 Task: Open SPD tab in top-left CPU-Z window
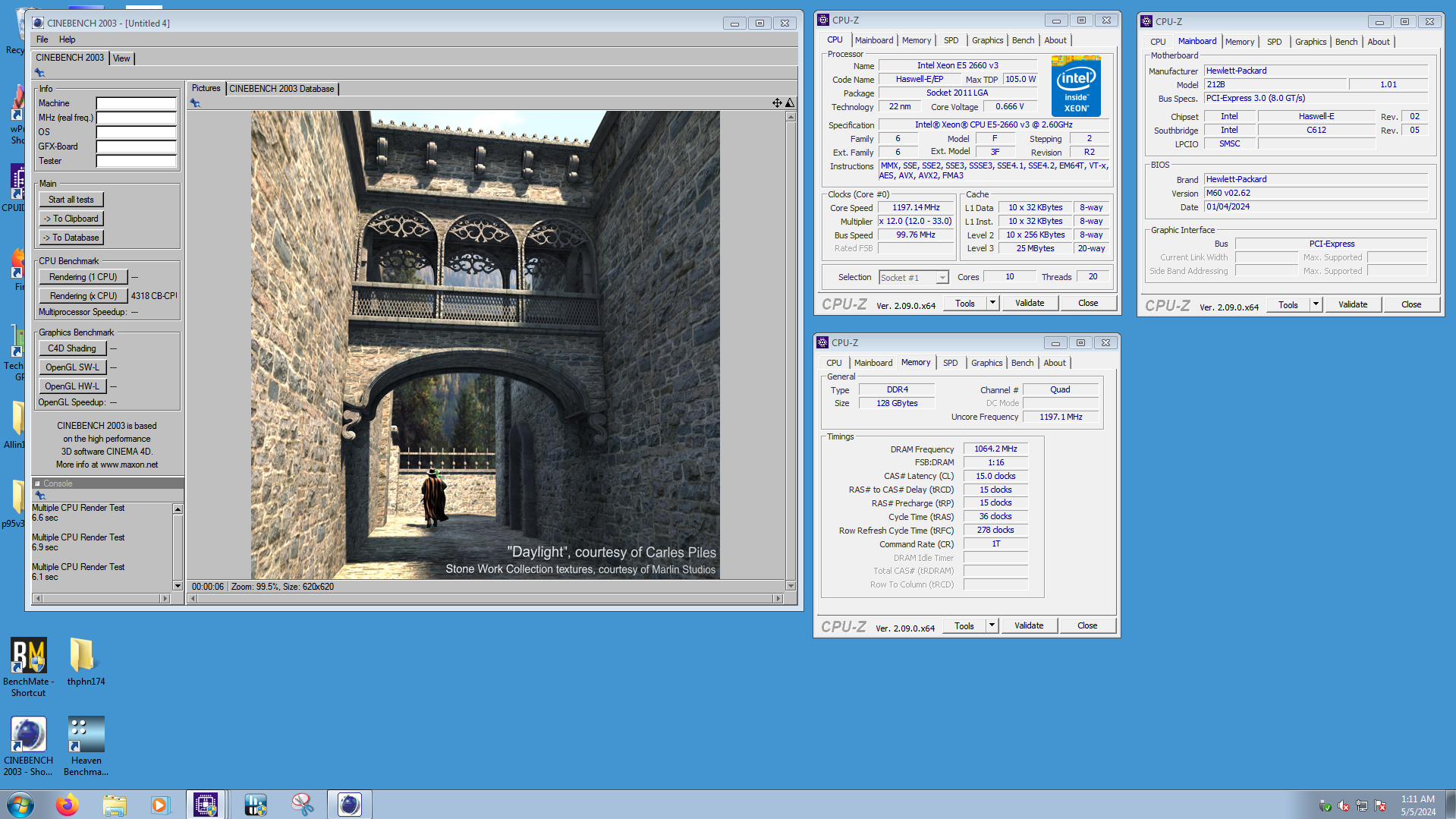tap(951, 40)
